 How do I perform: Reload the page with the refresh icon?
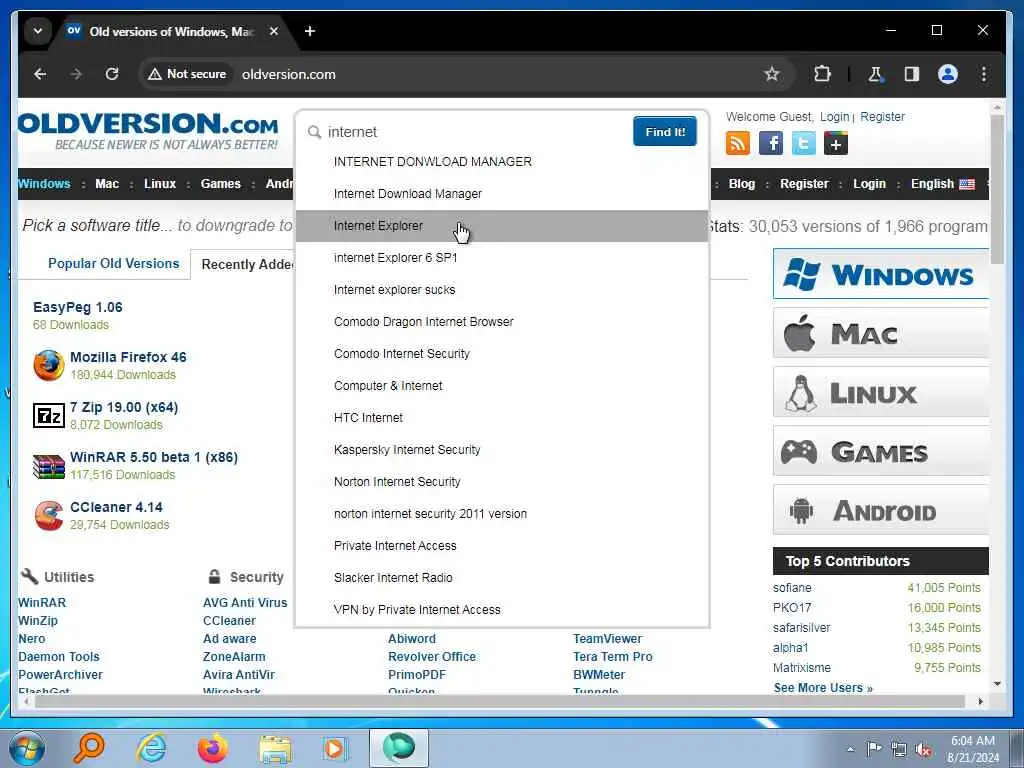(x=112, y=74)
